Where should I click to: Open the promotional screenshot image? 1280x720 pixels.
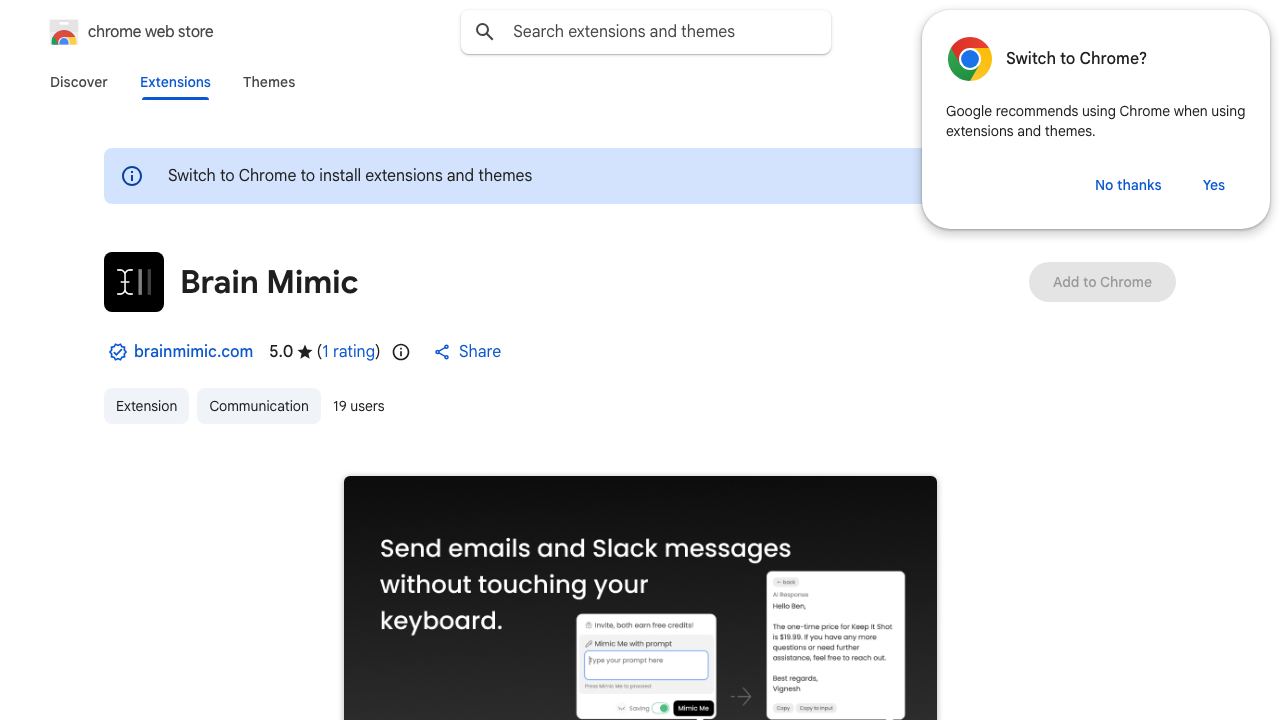click(640, 598)
